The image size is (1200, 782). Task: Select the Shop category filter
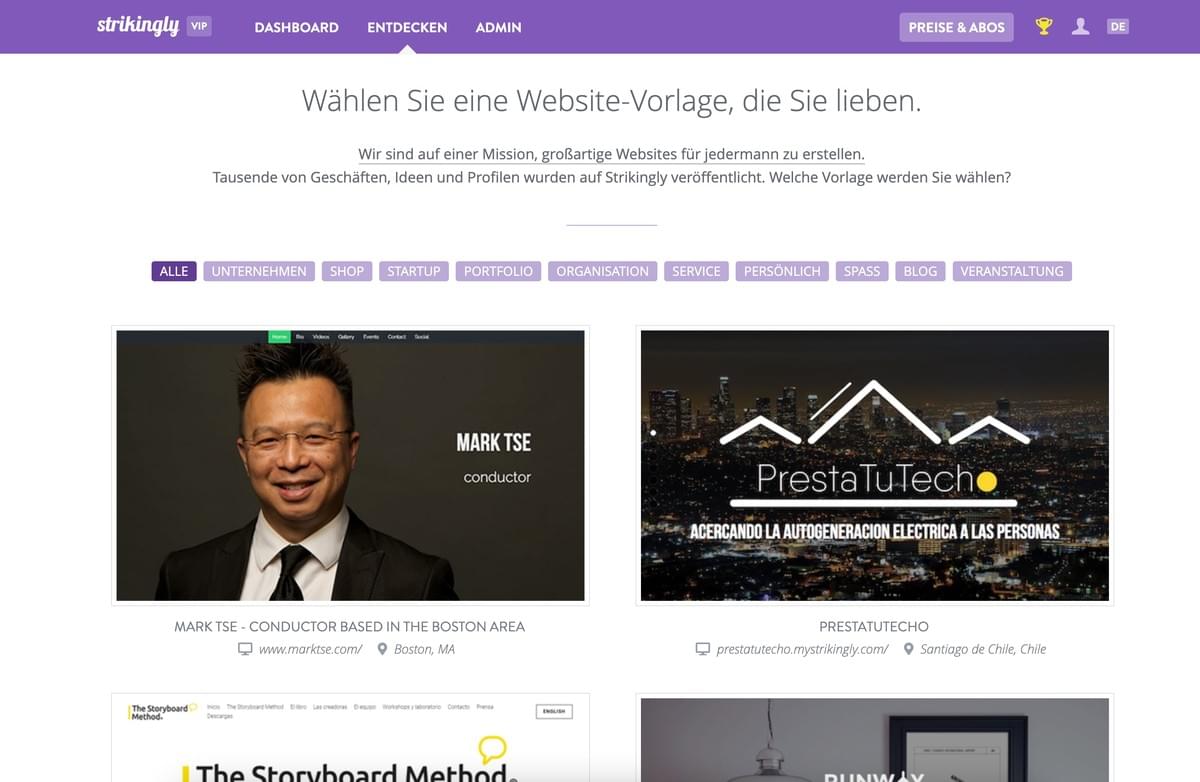347,271
